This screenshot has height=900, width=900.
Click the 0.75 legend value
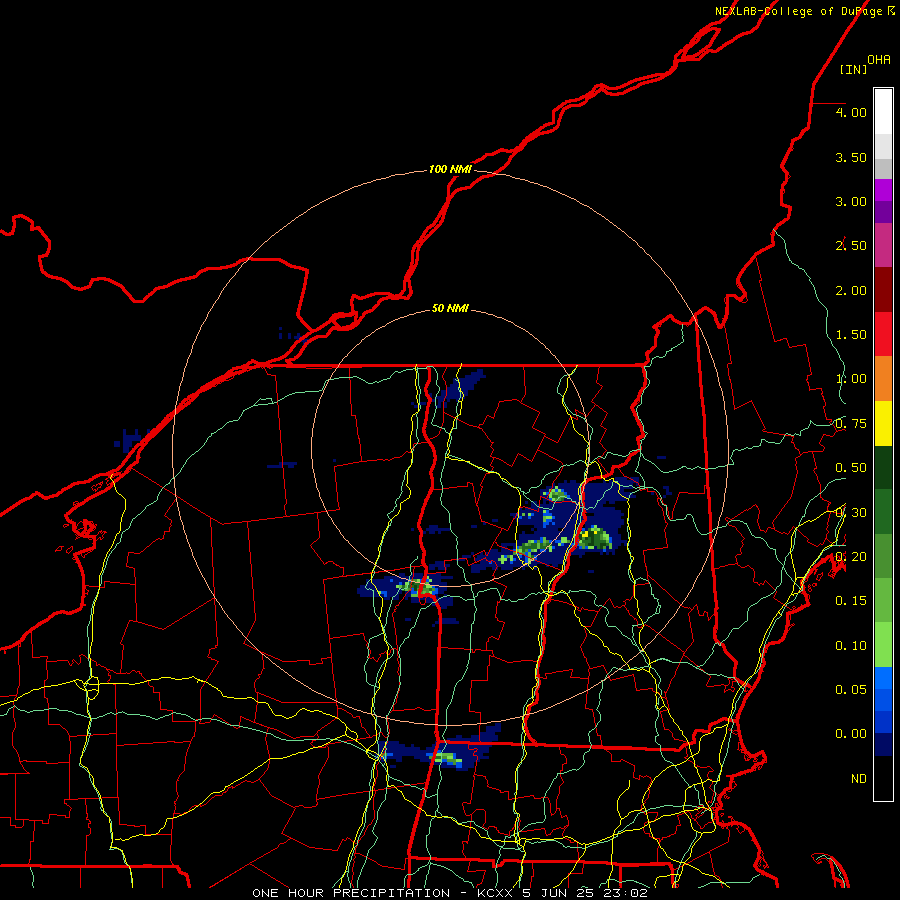point(851,424)
